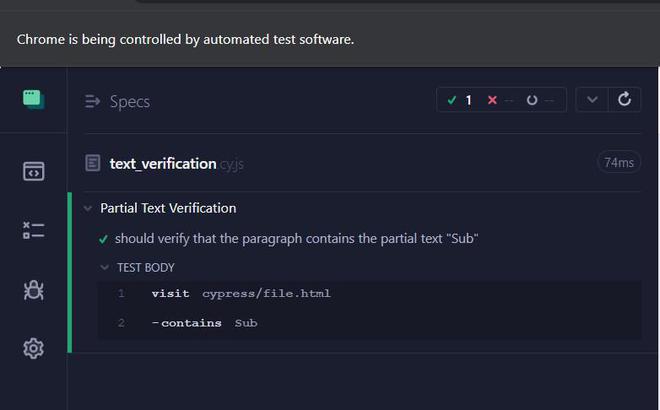Screen dimensions: 660x410
Task: Open the chevron dropdown next to rerun
Action: [x=592, y=100]
